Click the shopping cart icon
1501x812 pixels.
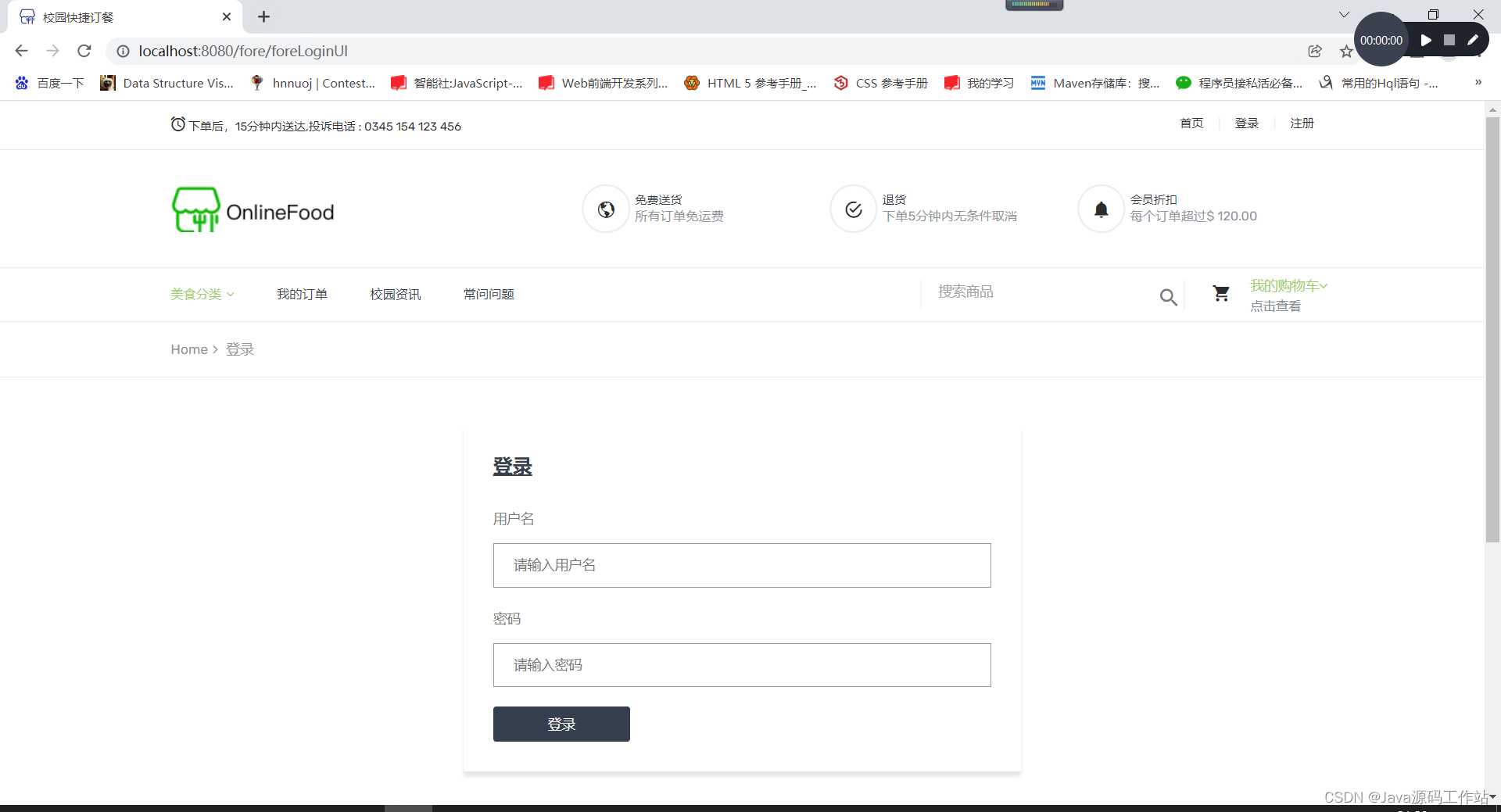pos(1221,294)
